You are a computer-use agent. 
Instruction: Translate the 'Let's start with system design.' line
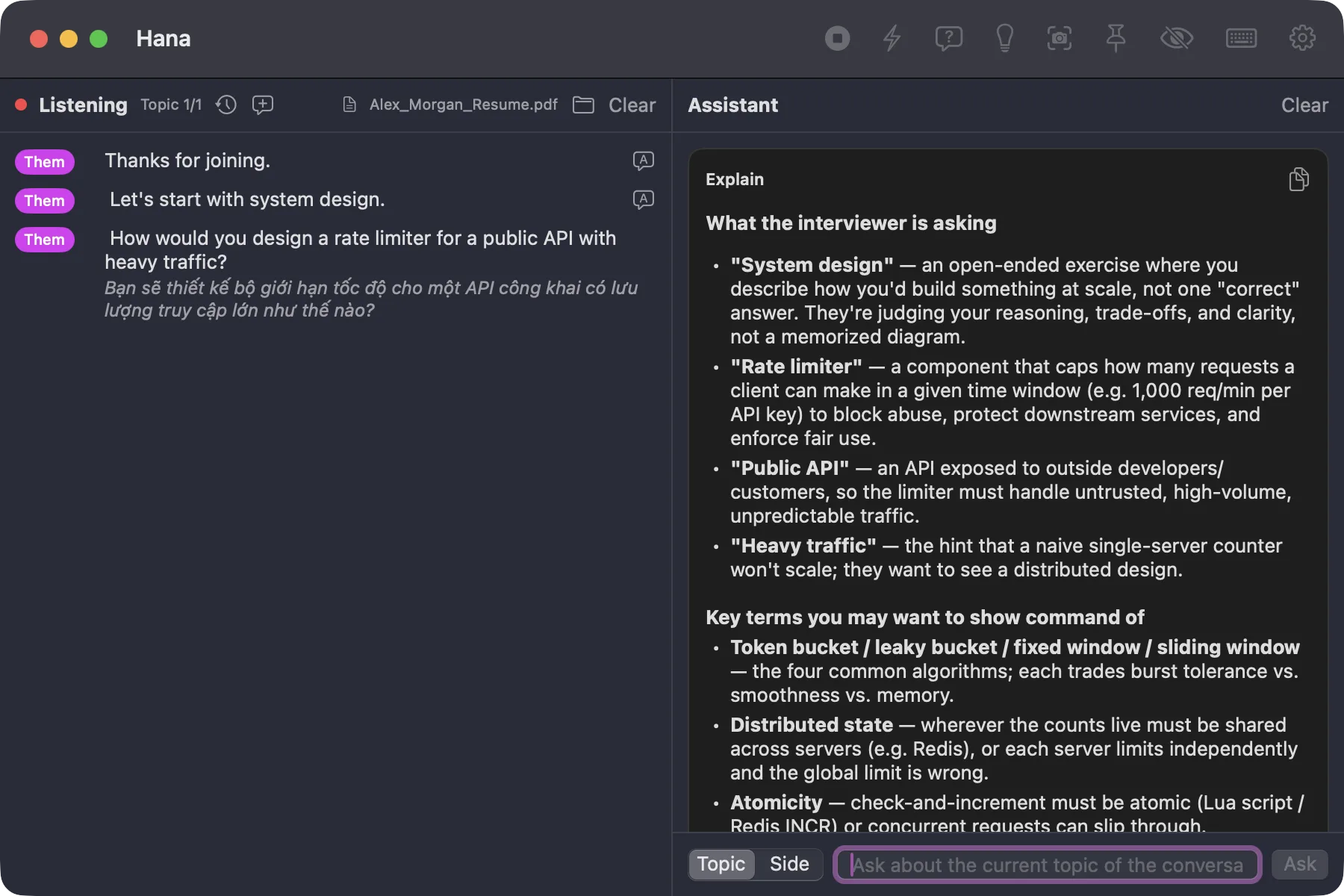pos(643,199)
